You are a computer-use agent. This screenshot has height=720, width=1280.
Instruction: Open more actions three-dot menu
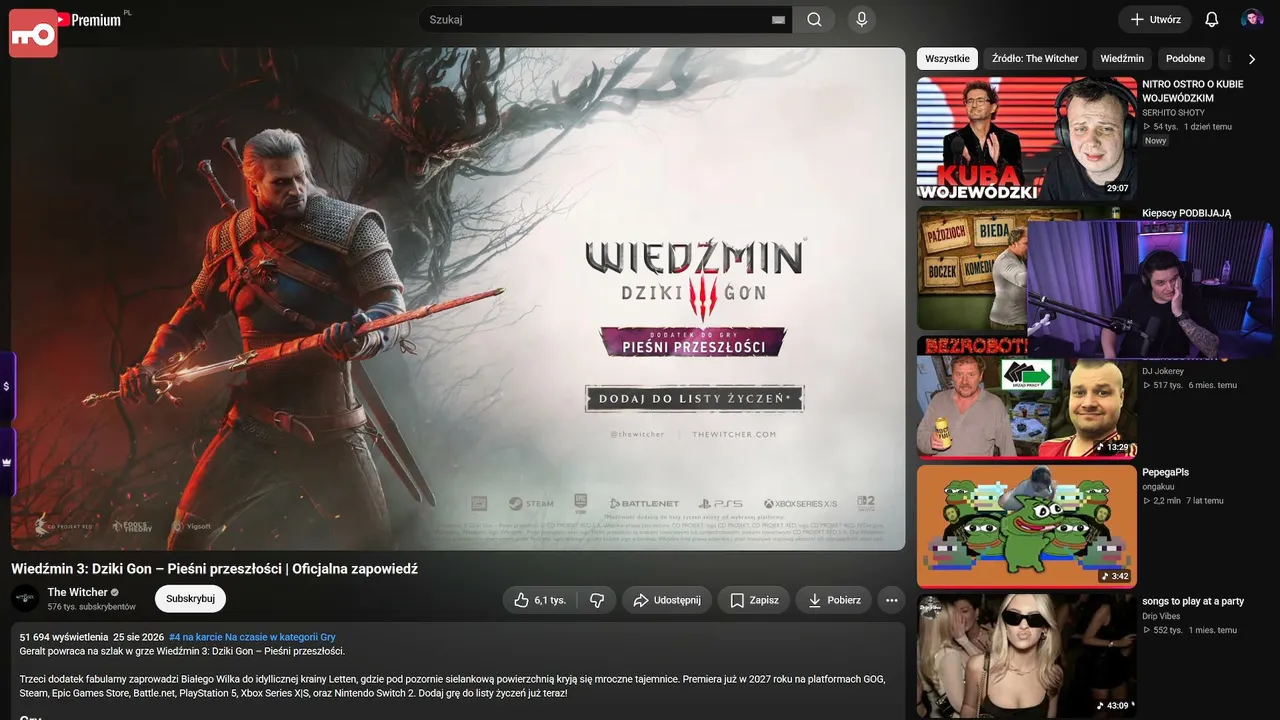pyautogui.click(x=891, y=600)
